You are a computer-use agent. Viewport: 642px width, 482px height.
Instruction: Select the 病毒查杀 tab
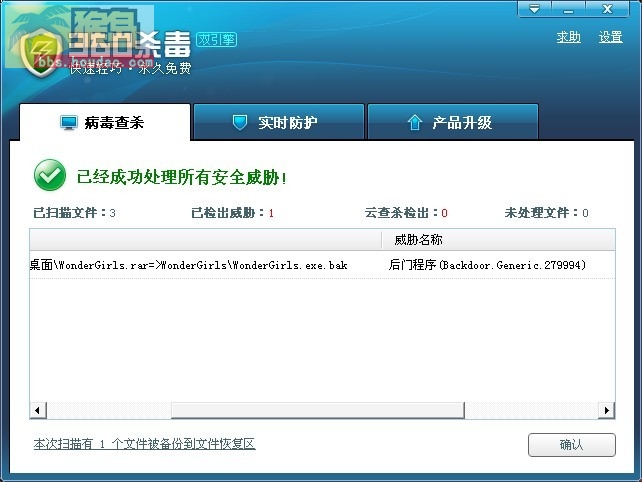pos(105,122)
